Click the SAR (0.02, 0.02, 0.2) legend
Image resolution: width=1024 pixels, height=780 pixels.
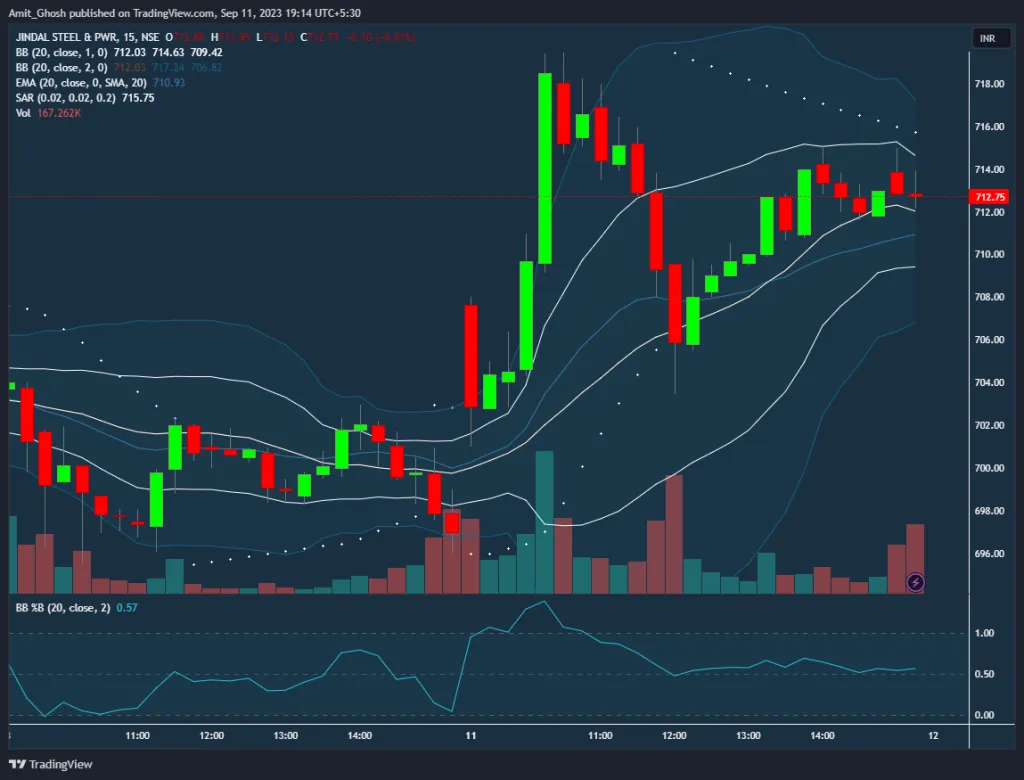[x=65, y=98]
